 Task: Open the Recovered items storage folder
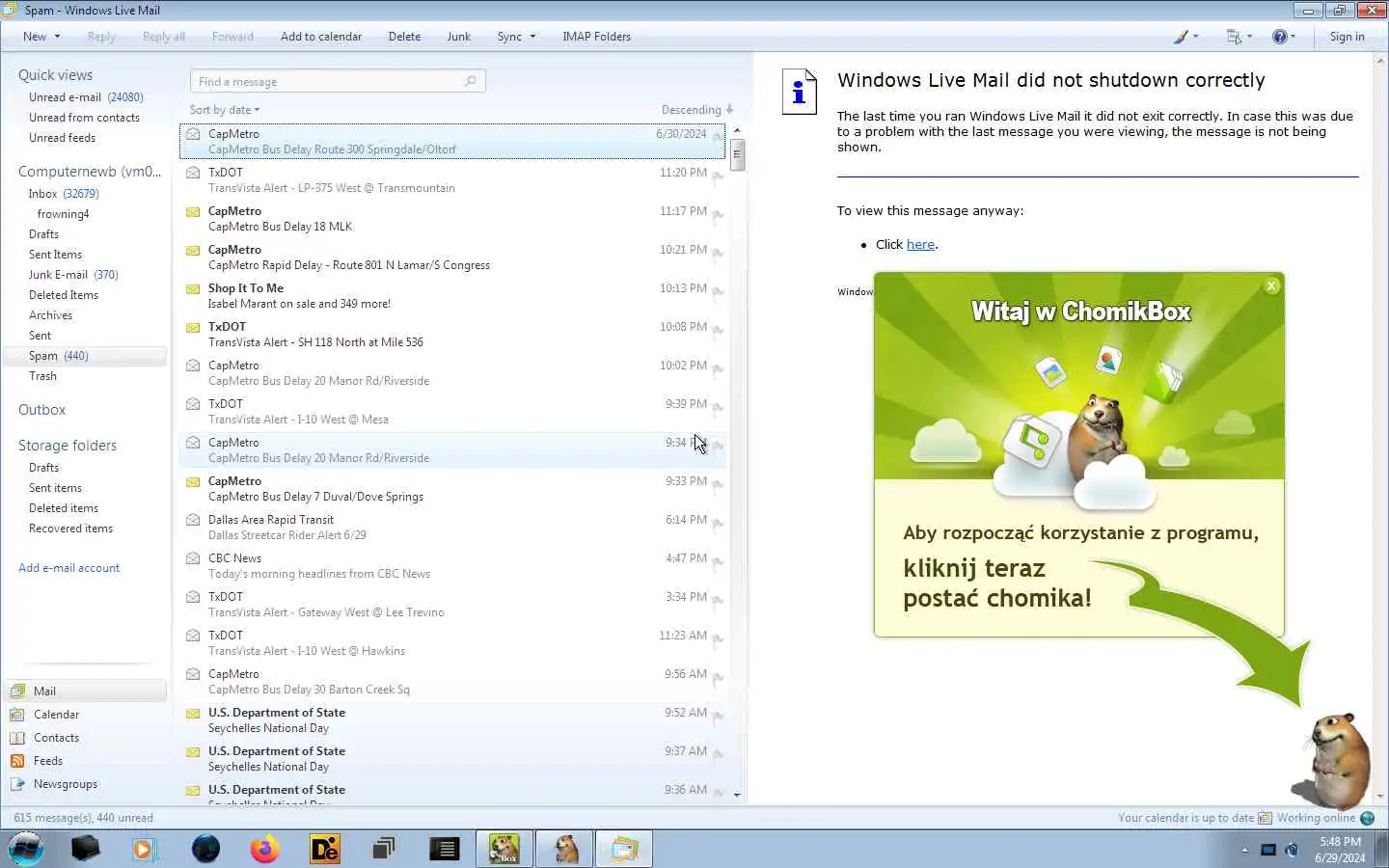[70, 529]
